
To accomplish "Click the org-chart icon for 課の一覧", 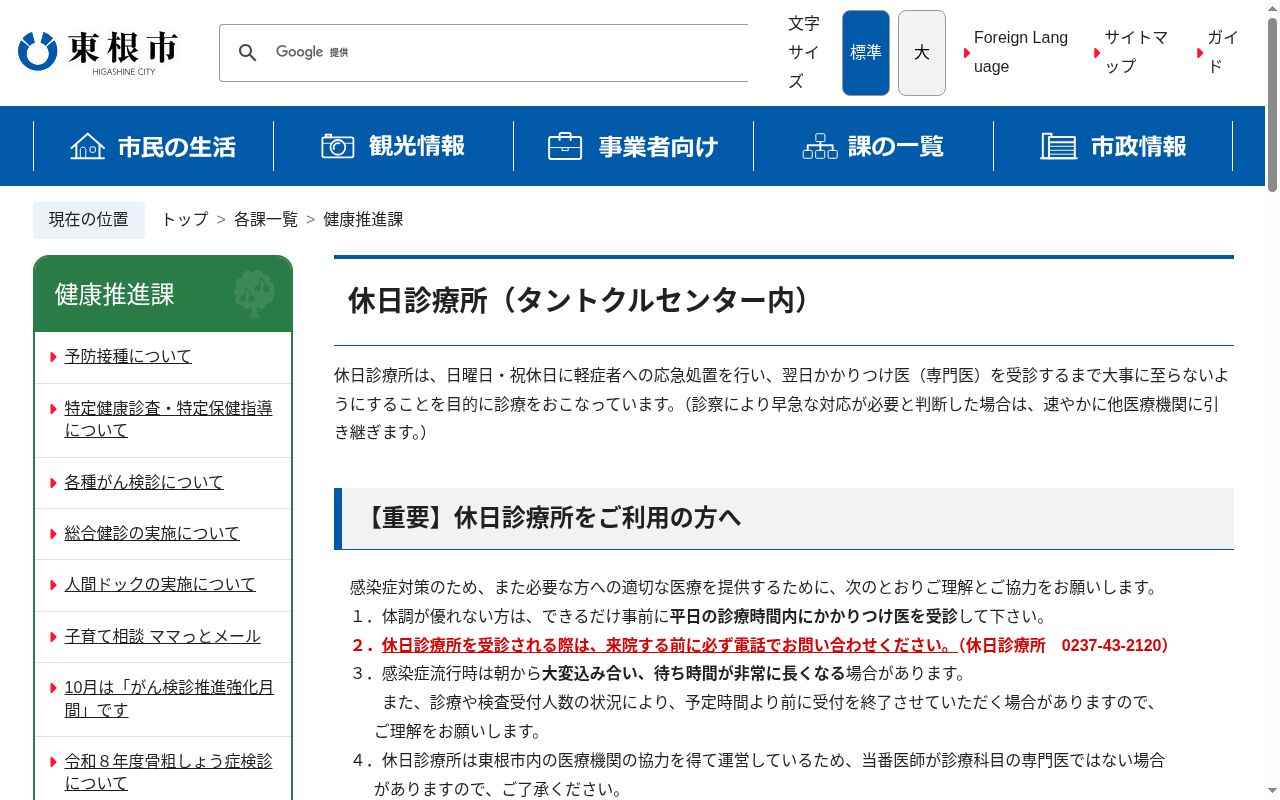I will (x=820, y=146).
